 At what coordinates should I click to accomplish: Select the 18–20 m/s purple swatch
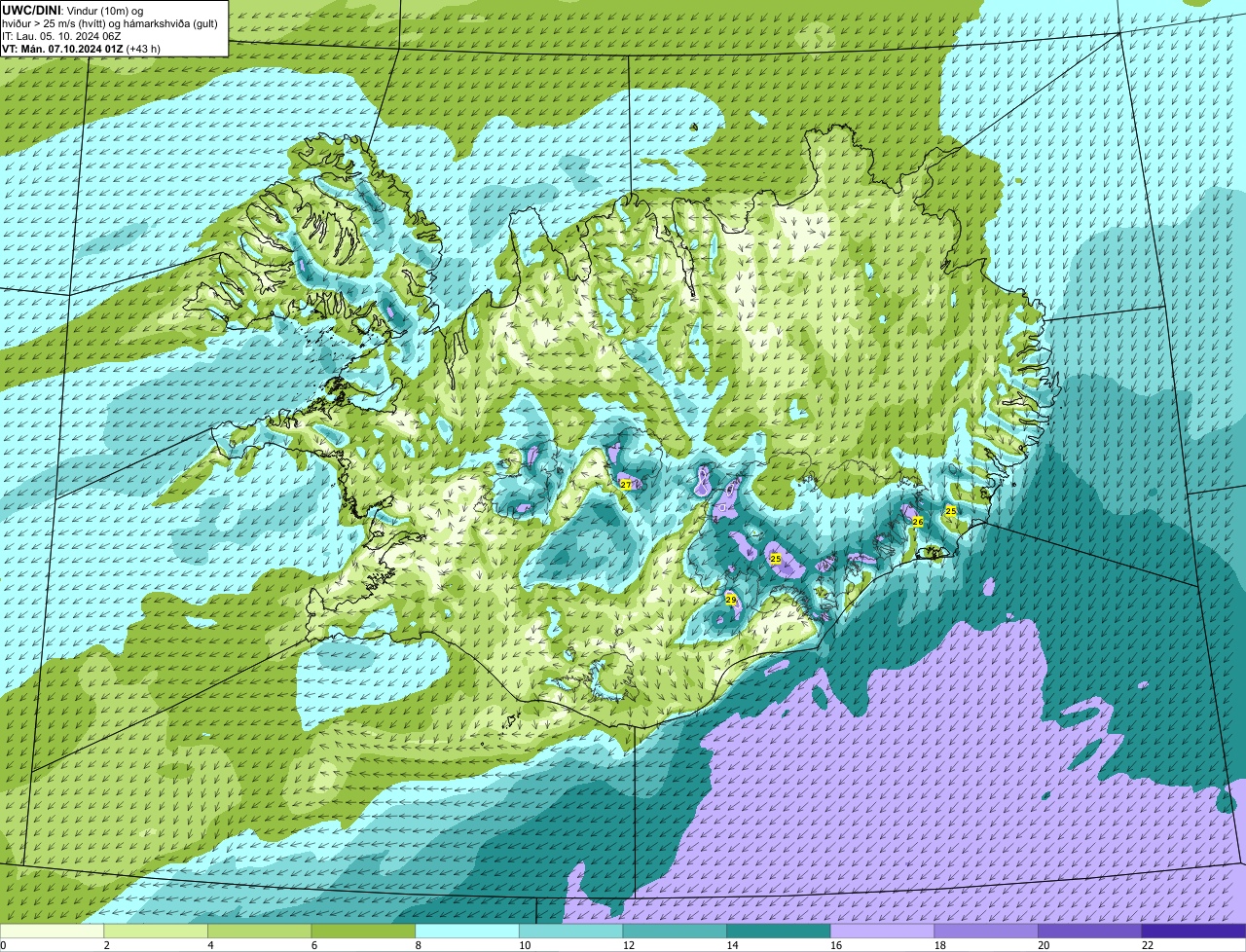986,931
